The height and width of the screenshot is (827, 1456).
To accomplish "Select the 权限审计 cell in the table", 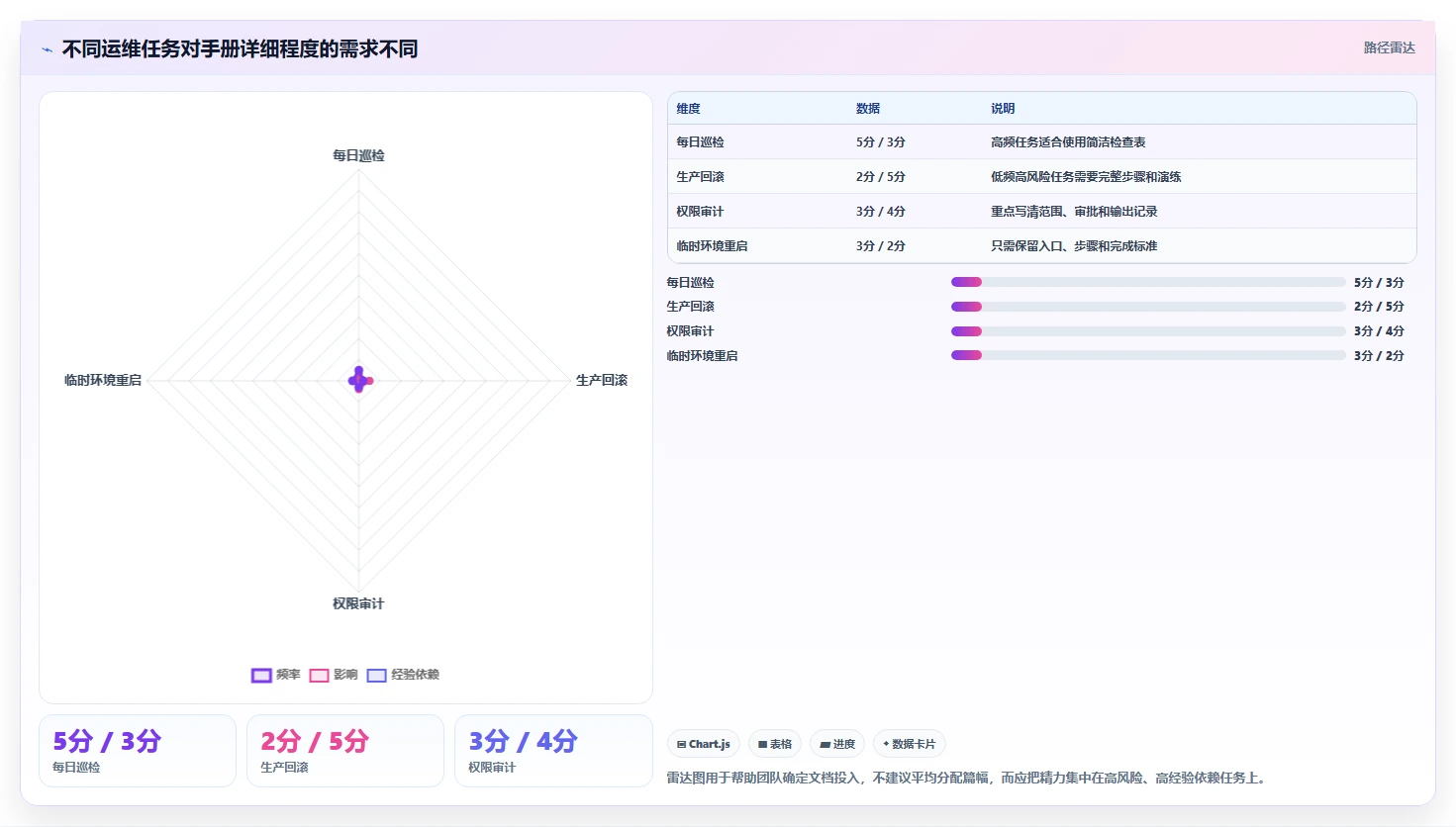I will [x=700, y=212].
